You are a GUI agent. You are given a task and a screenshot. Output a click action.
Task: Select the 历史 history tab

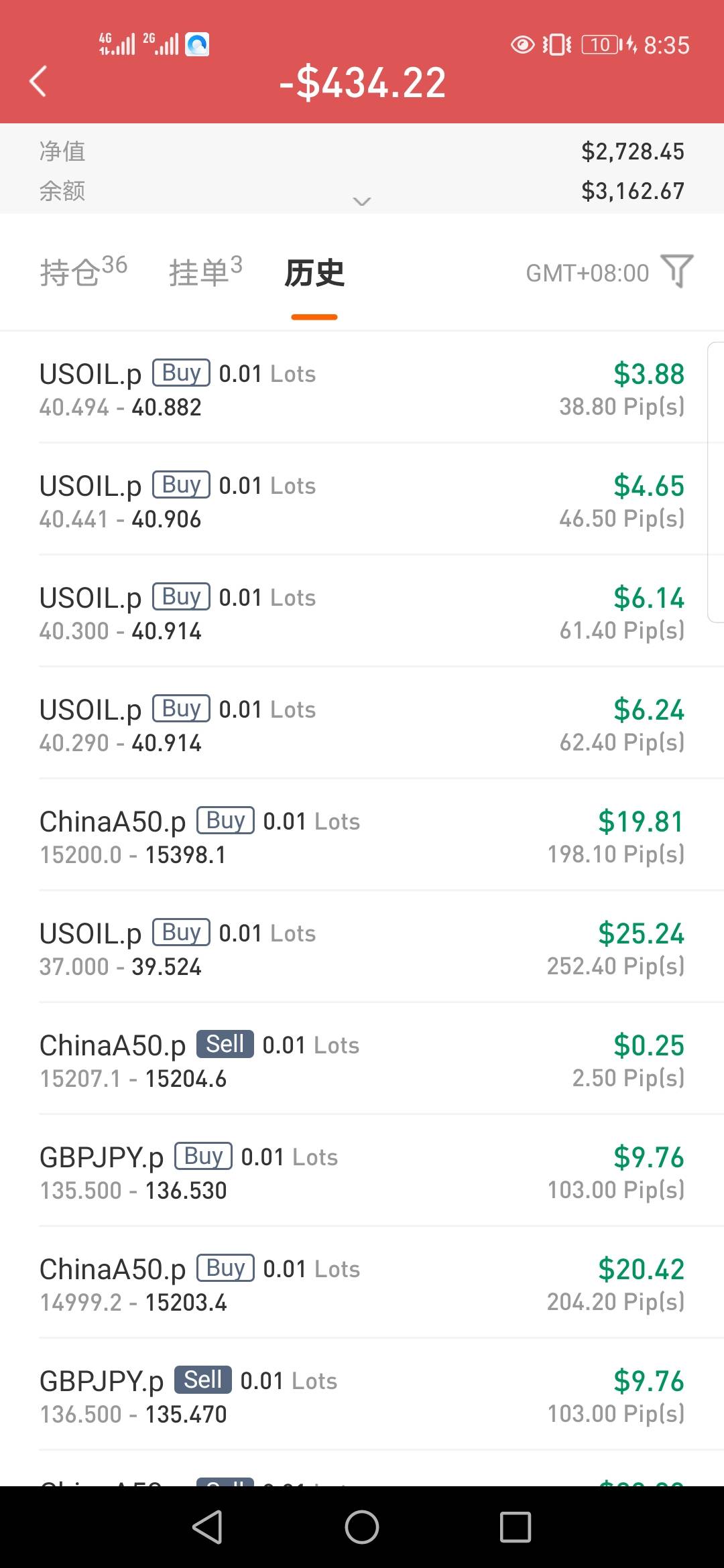pos(314,273)
